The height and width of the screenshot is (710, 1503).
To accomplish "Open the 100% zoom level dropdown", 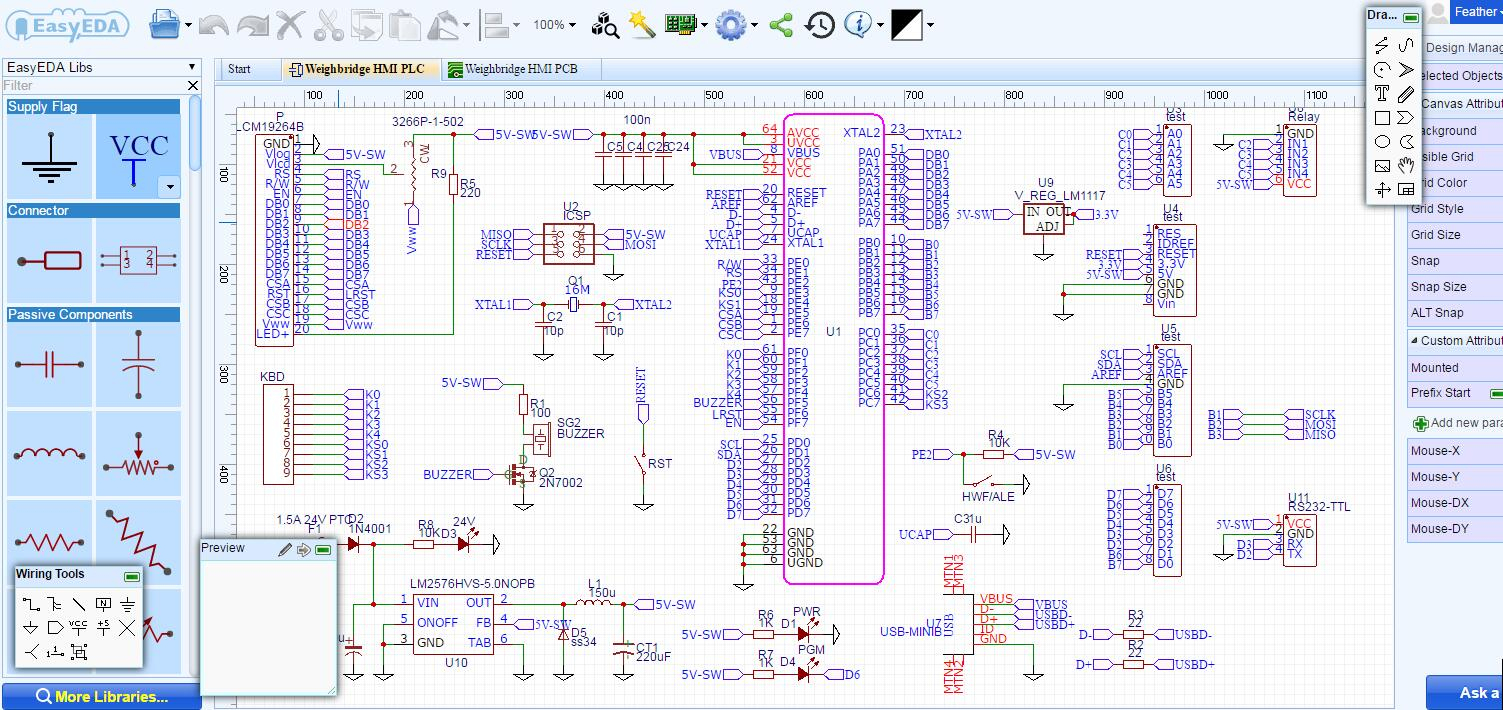I will pos(554,24).
